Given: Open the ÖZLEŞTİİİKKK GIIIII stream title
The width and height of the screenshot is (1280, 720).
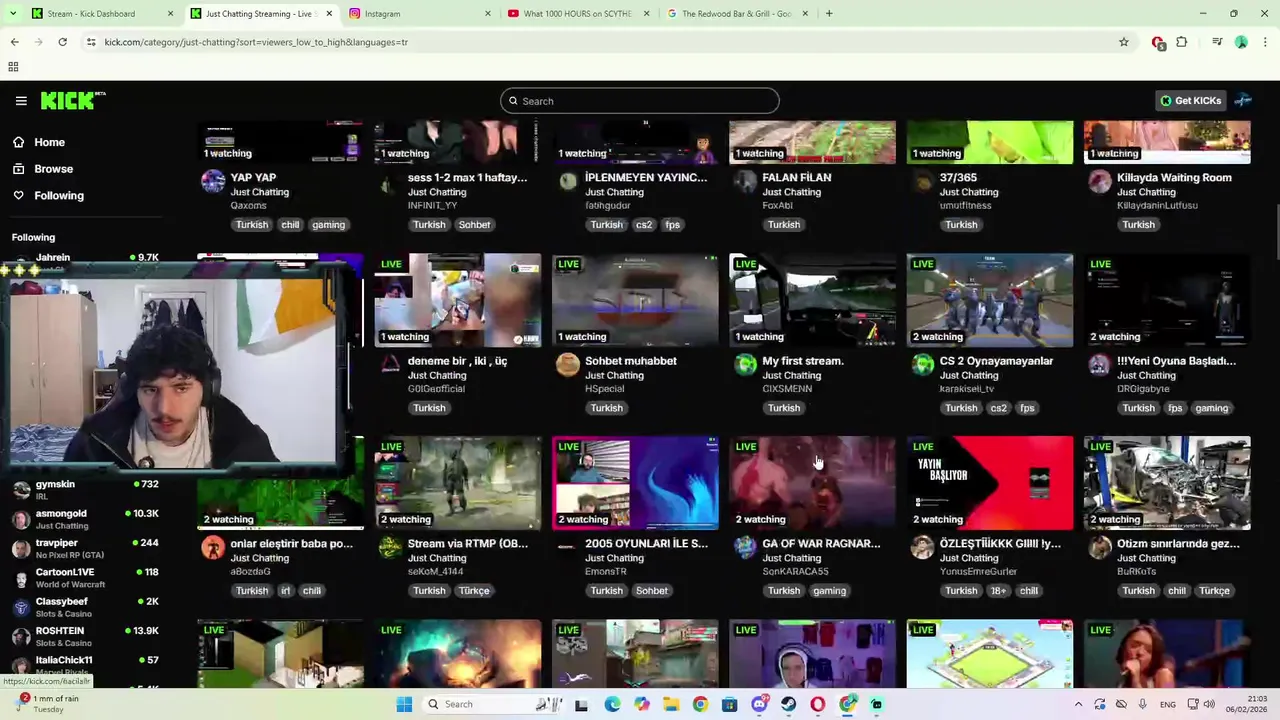Looking at the screenshot, I should coord(1000,544).
